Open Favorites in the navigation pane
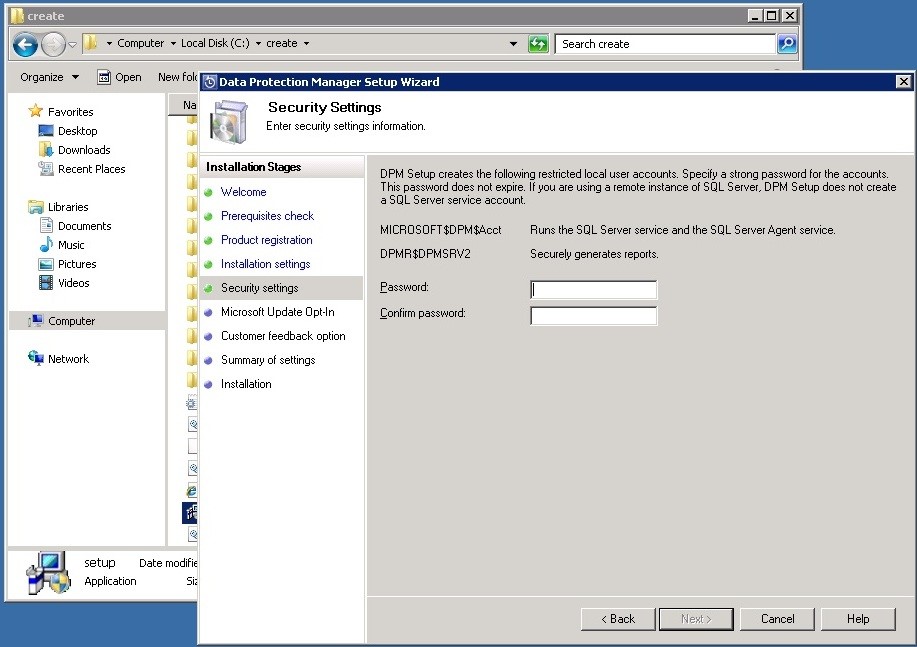 (x=70, y=112)
